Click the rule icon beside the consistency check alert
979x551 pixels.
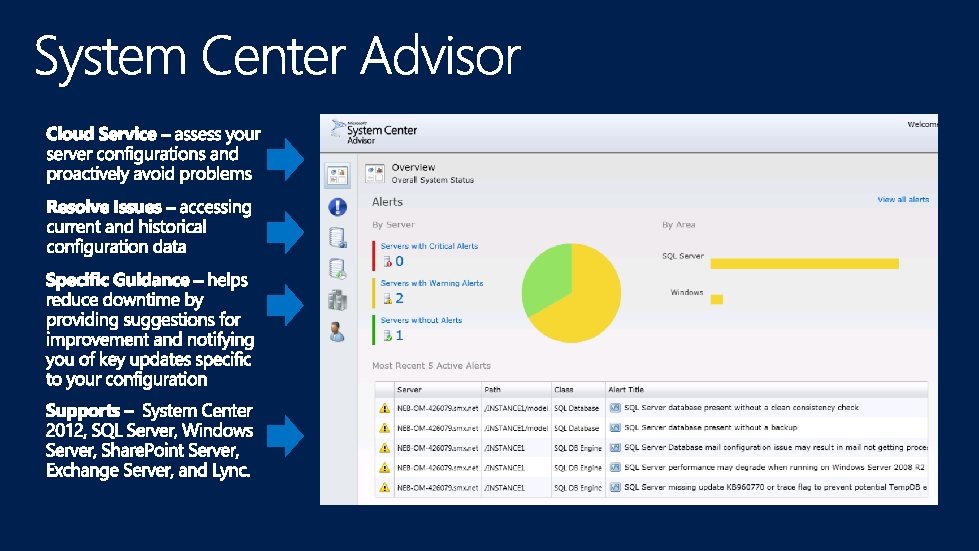[615, 408]
